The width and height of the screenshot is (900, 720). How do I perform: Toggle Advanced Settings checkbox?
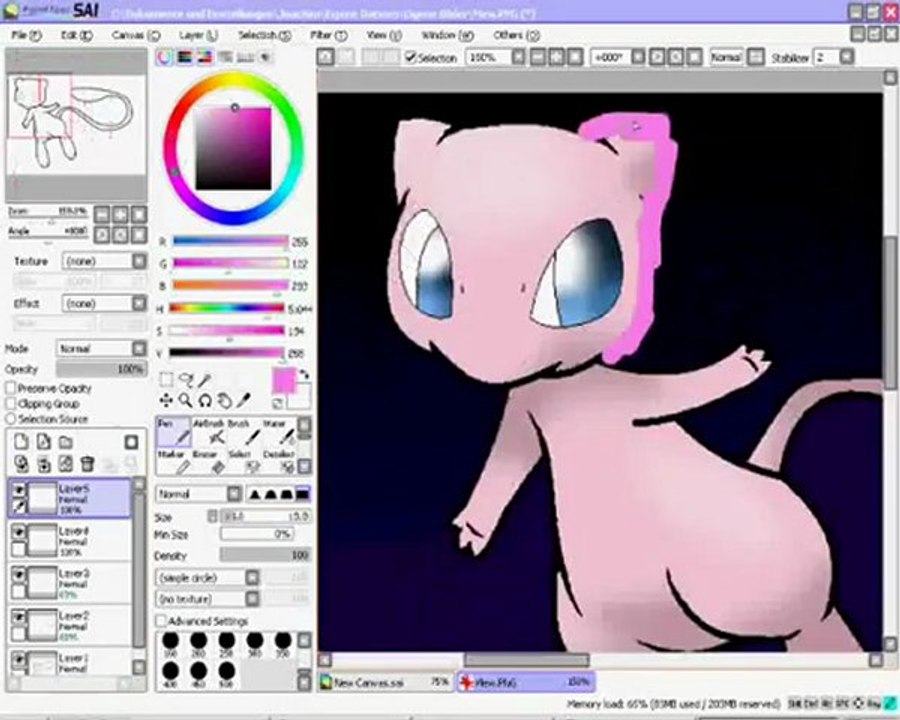[x=161, y=621]
